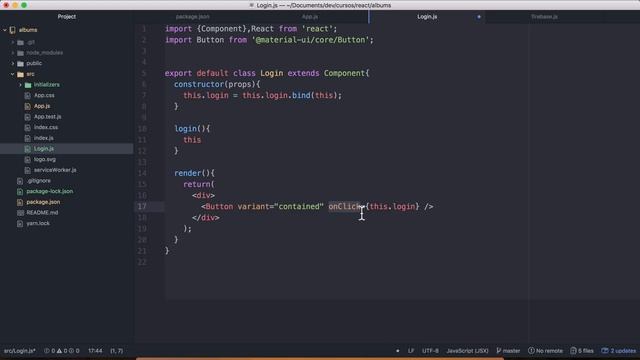640x360 pixels.
Task: Click the App.css file icon
Action: click(27, 95)
